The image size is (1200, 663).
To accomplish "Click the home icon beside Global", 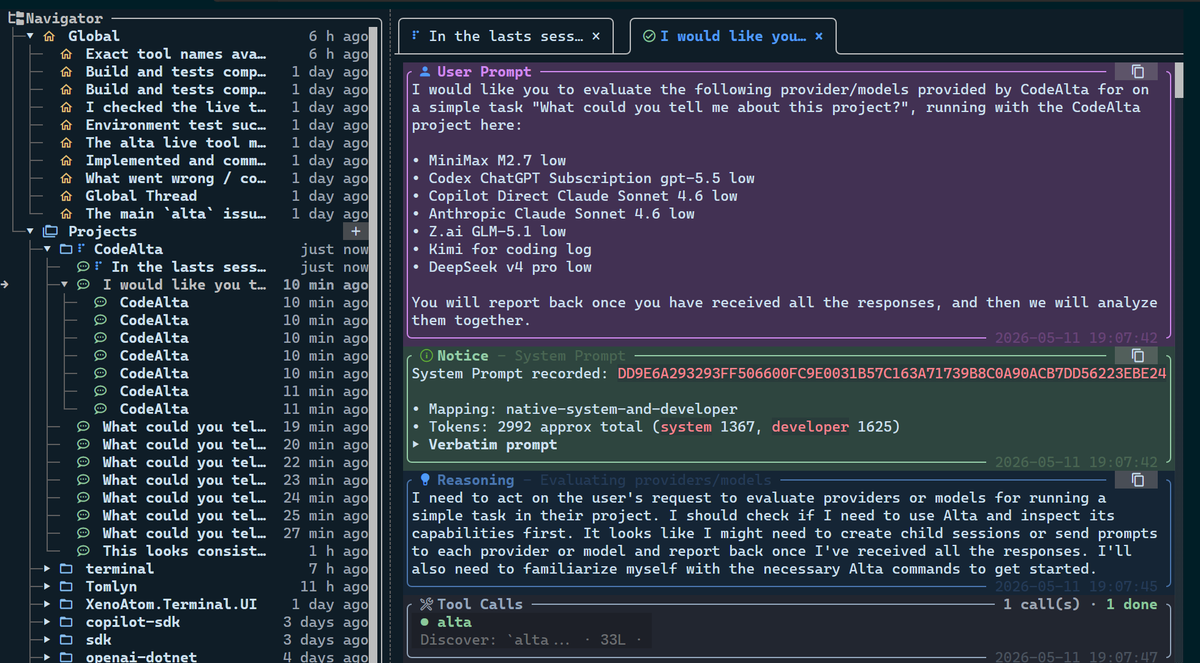I will click(x=49, y=36).
